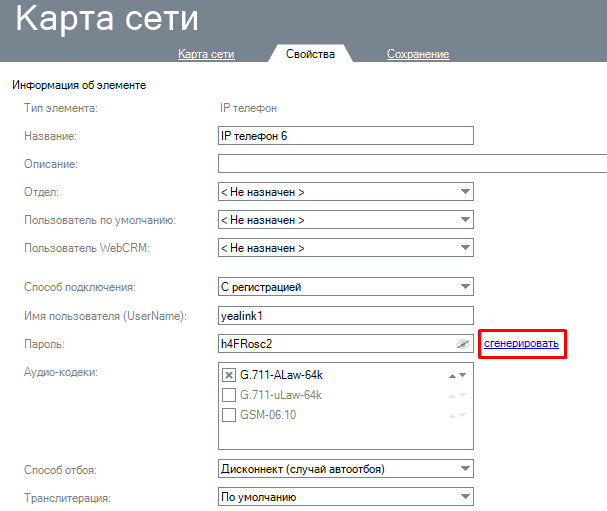This screenshot has width=607, height=511.
Task: Expand the Способ отбоя dropdown
Action: 345,468
